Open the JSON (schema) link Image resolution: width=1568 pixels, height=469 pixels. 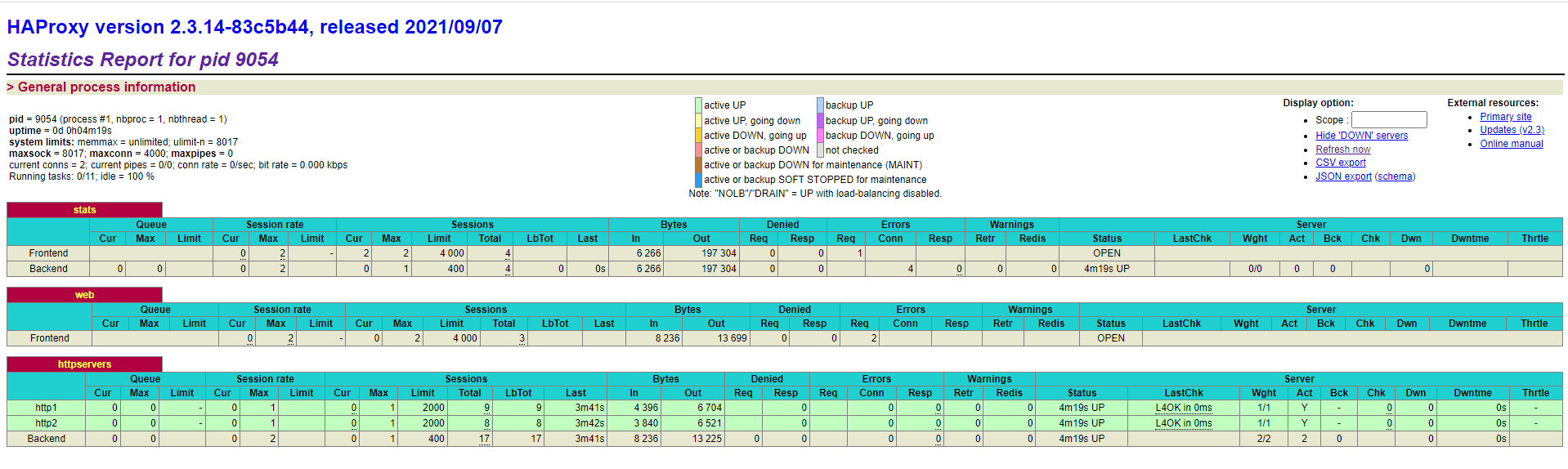tap(1395, 176)
